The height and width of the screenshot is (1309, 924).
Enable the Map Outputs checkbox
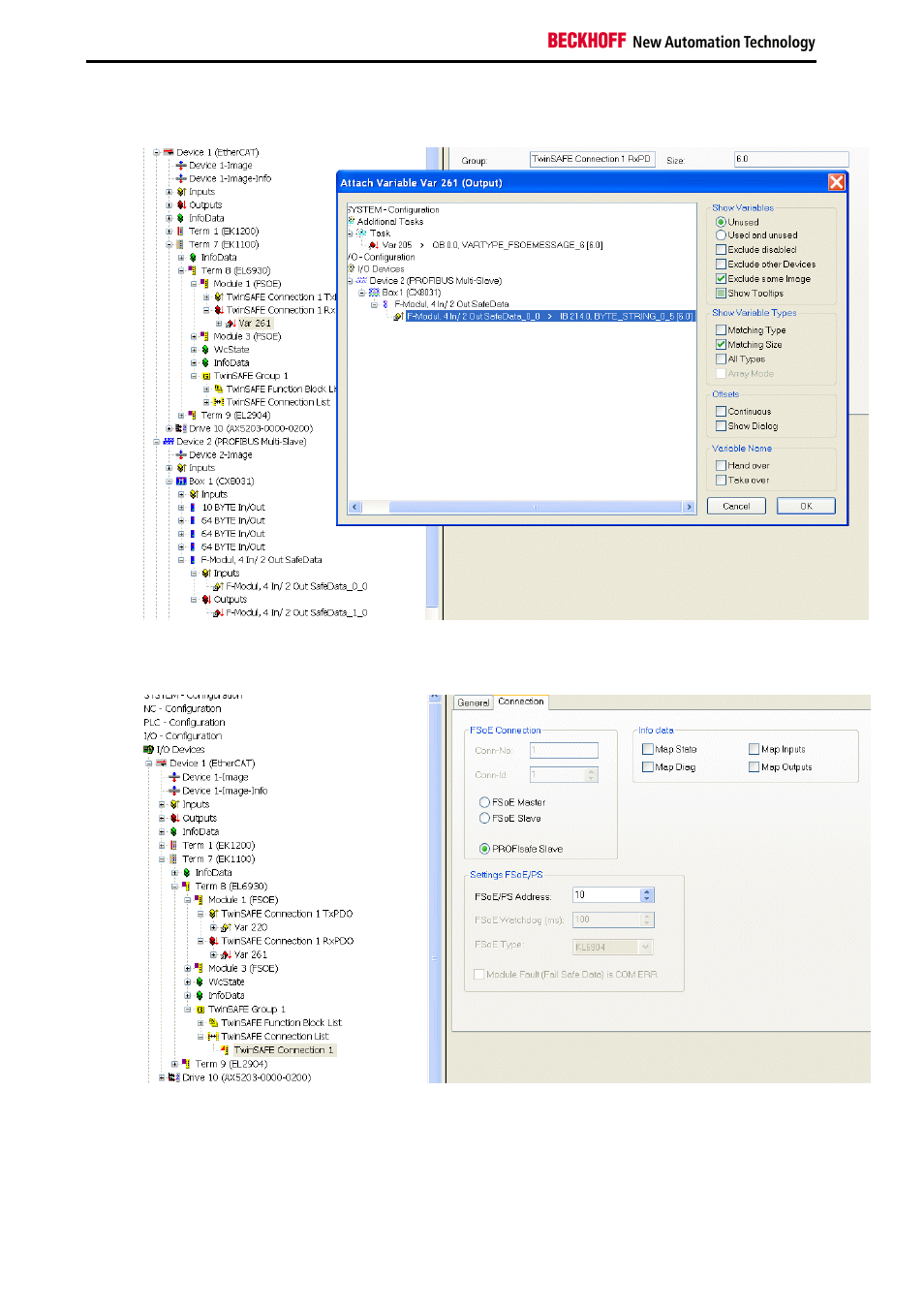click(754, 767)
